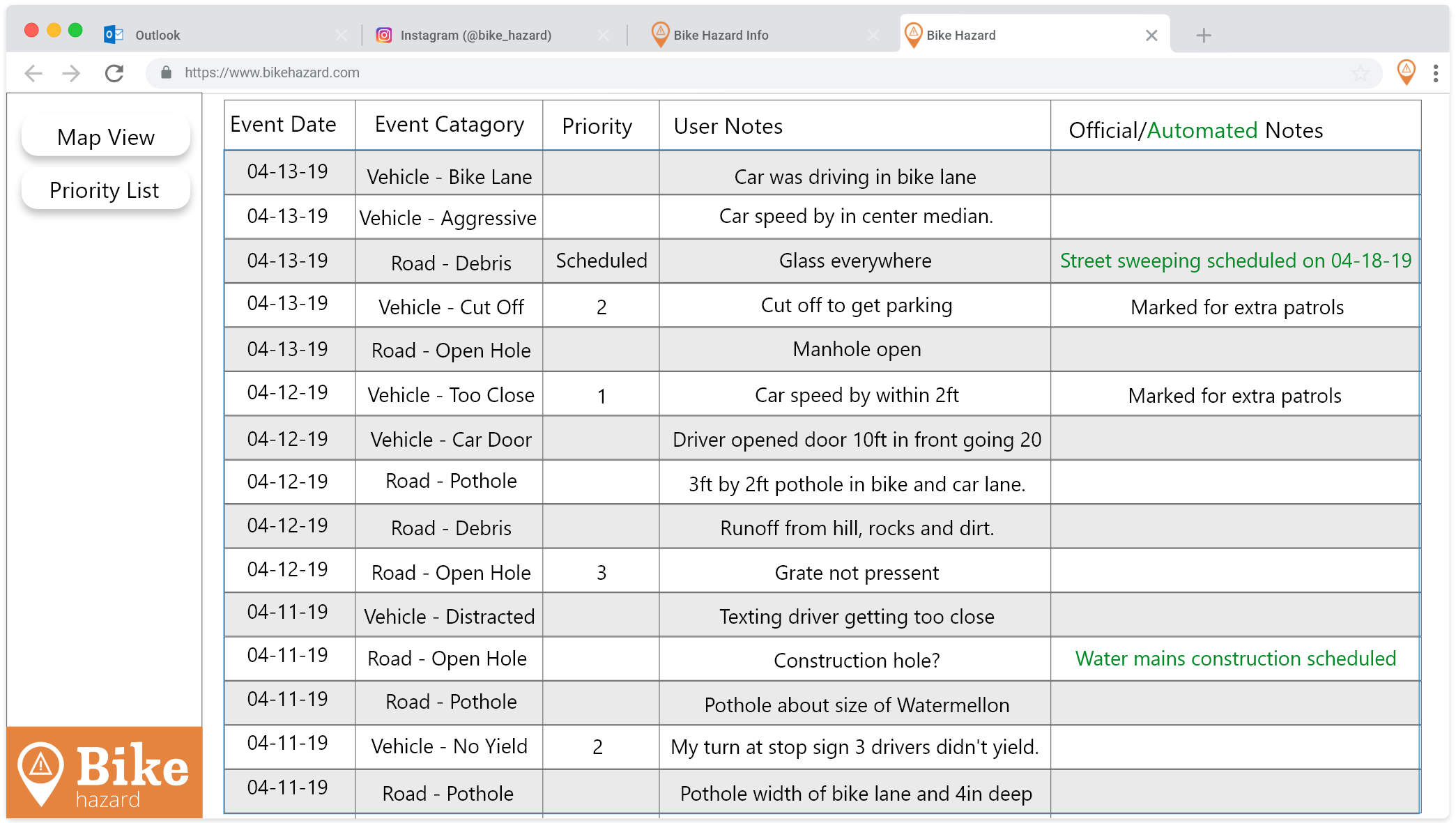Close the active Bike Hazard tab
The width and height of the screenshot is (1456, 823).
point(1151,36)
